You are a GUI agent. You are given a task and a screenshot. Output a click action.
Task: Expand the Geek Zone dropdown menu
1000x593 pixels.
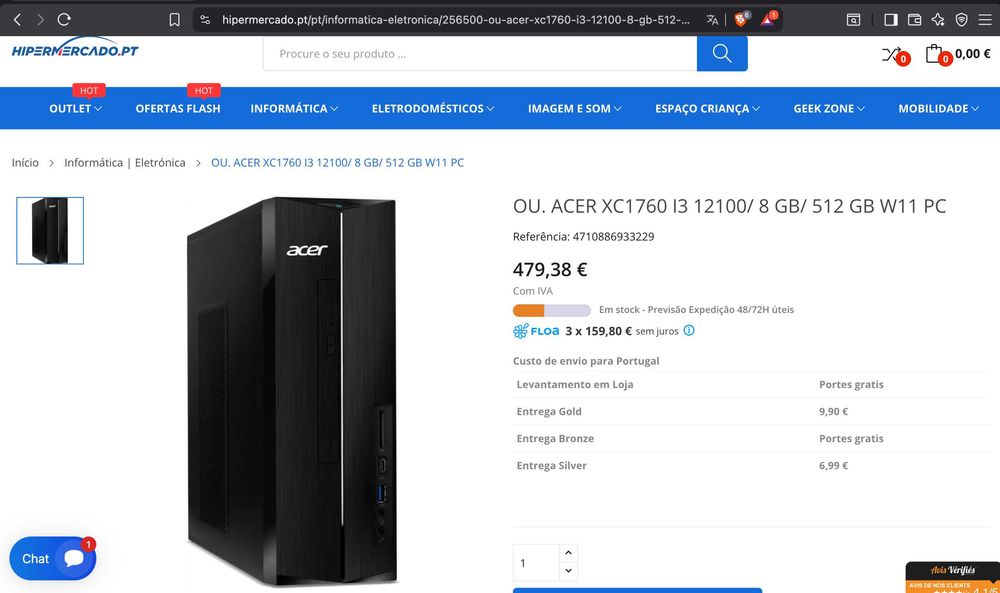(829, 108)
